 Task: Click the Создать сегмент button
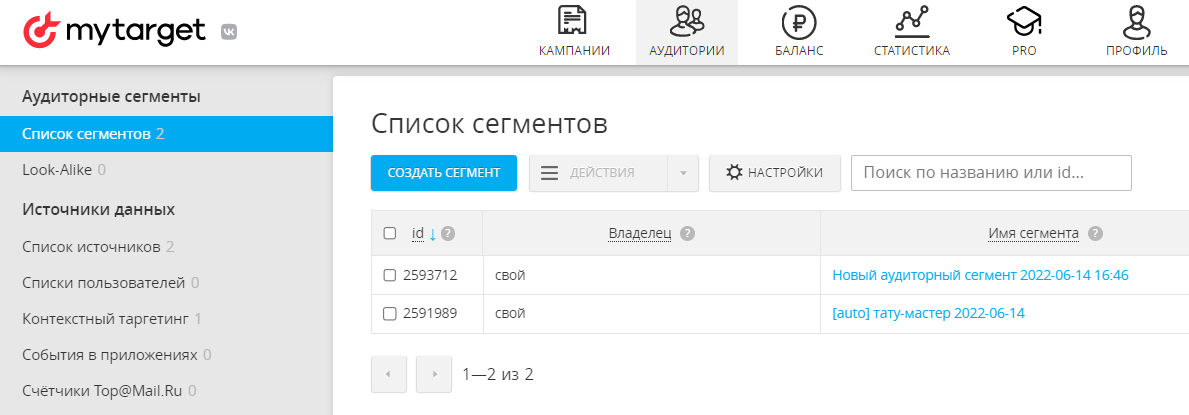tap(444, 173)
